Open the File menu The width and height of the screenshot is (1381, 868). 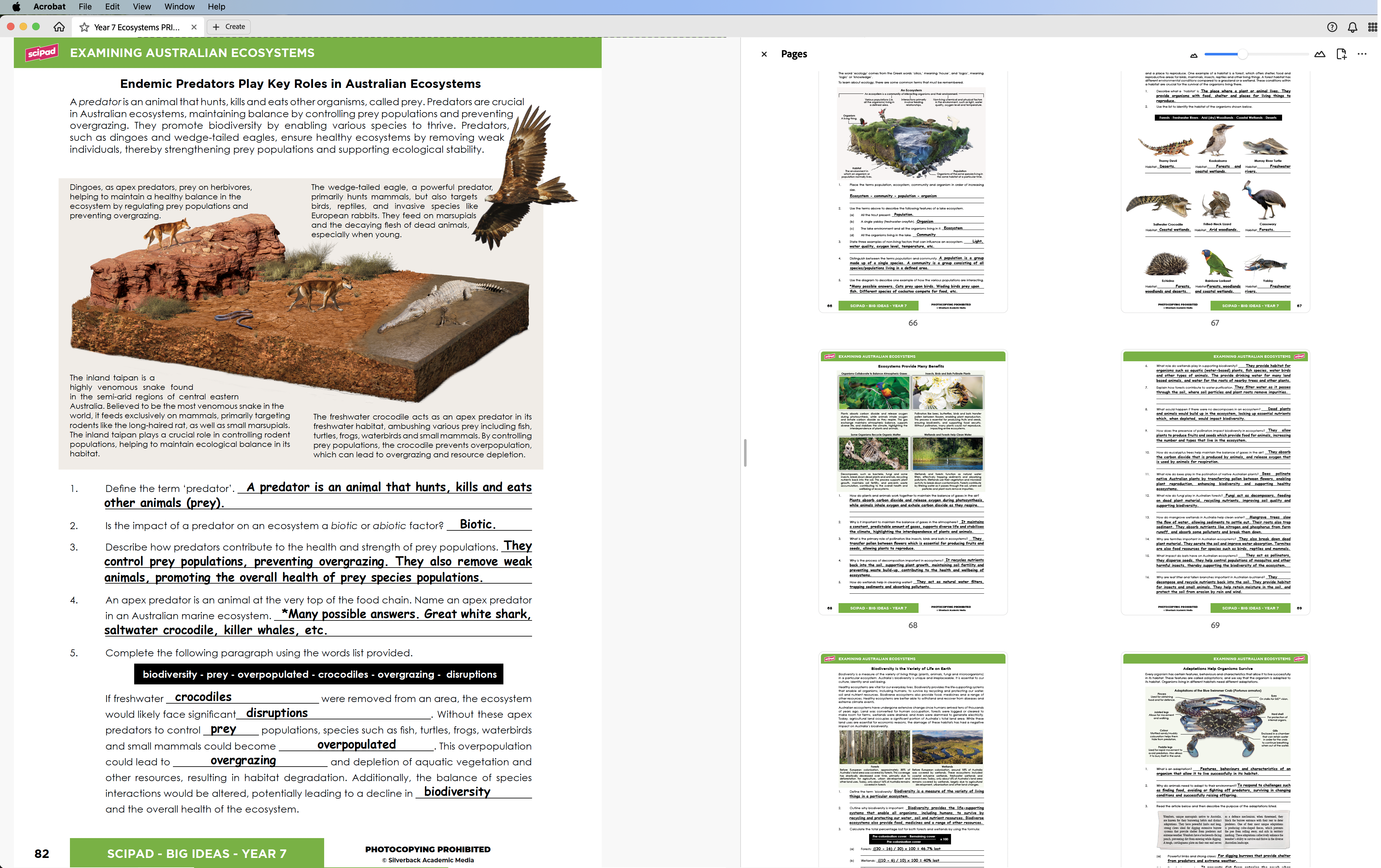pos(84,6)
